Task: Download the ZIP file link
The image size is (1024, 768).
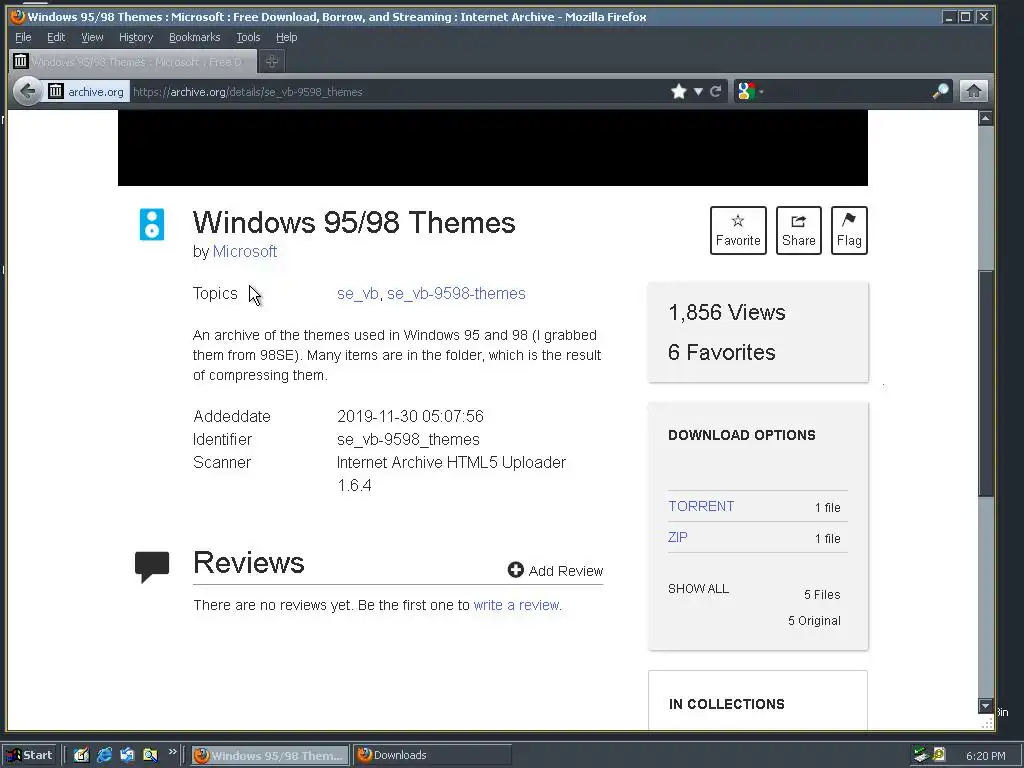Action: tap(677, 537)
